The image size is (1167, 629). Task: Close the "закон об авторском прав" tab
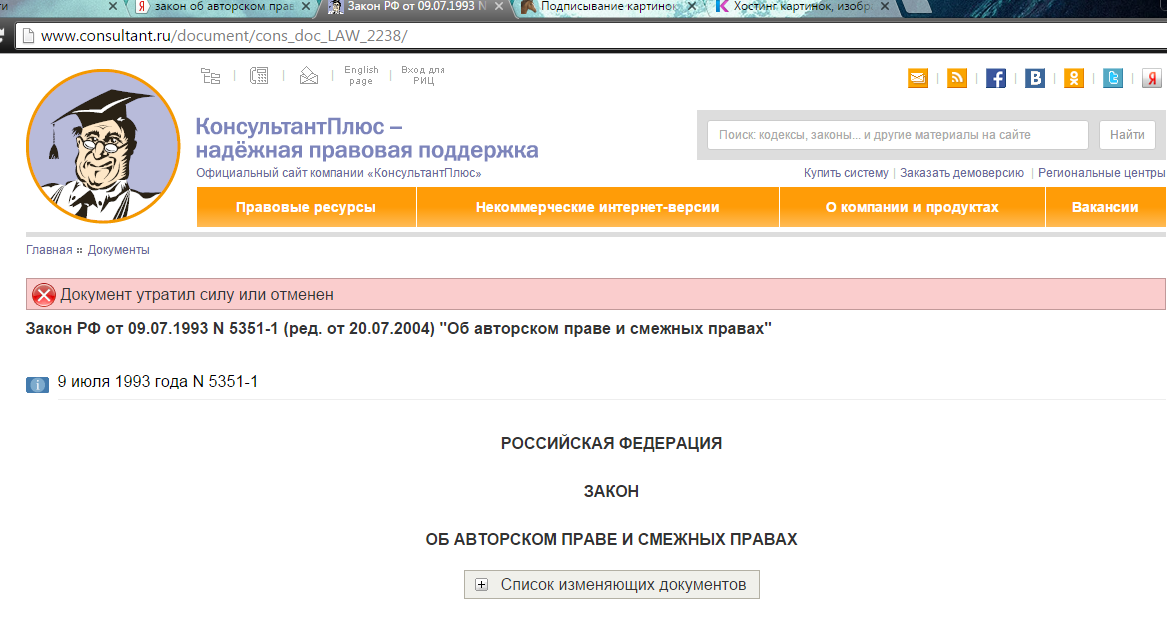(x=306, y=6)
